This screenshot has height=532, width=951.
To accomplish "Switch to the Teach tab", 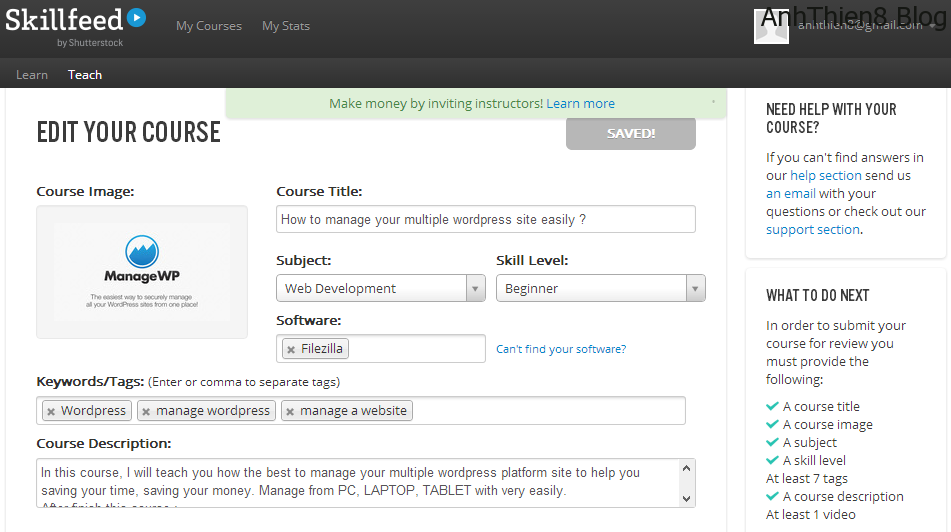I will (x=85, y=75).
